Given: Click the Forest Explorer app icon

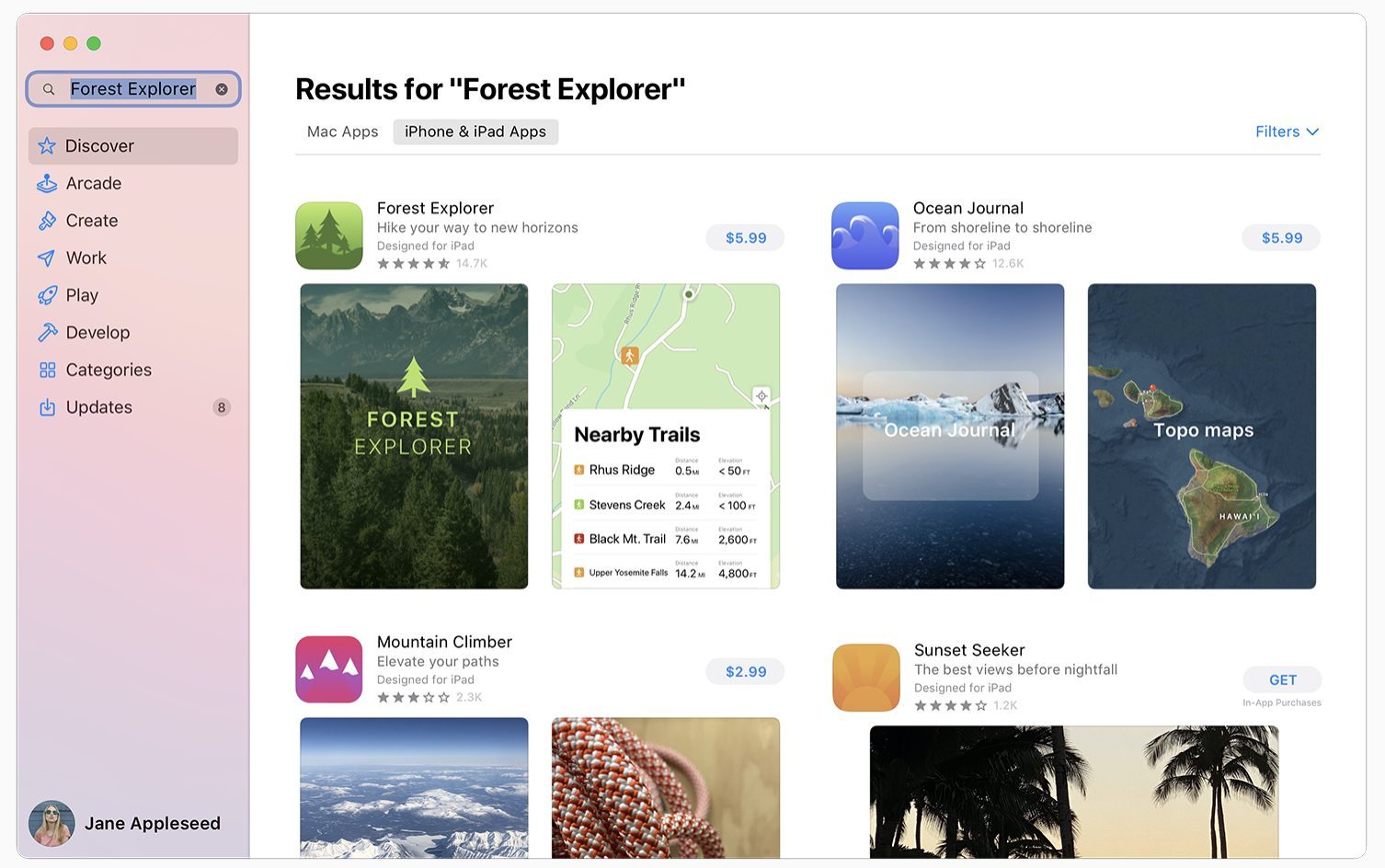Looking at the screenshot, I should tap(329, 235).
